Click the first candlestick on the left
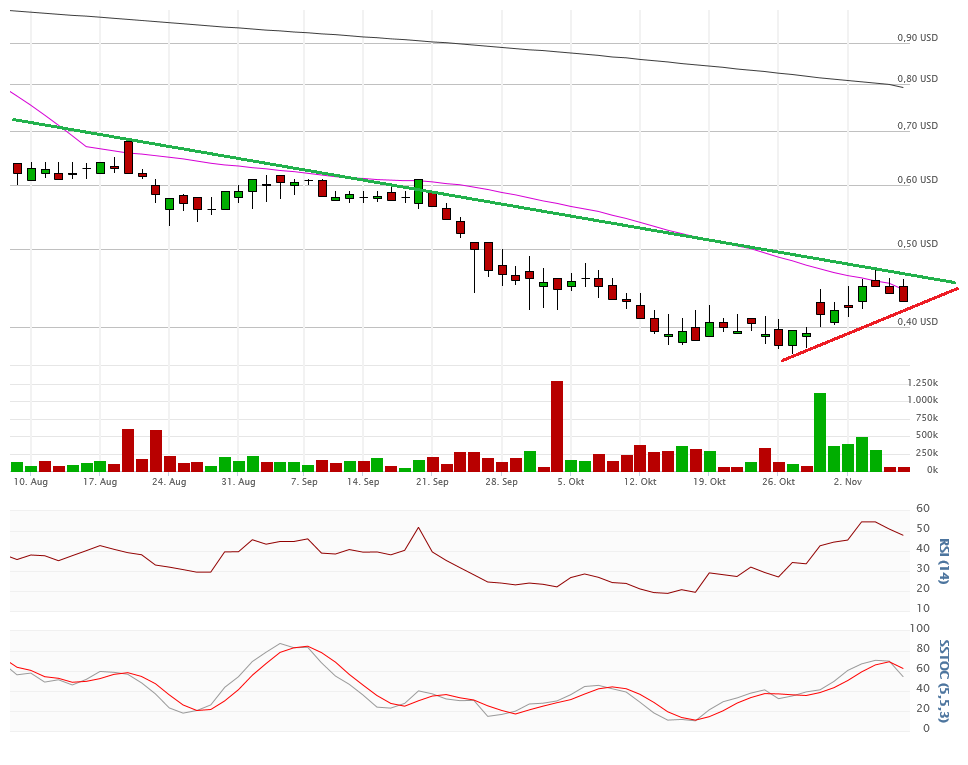 [x=17, y=169]
